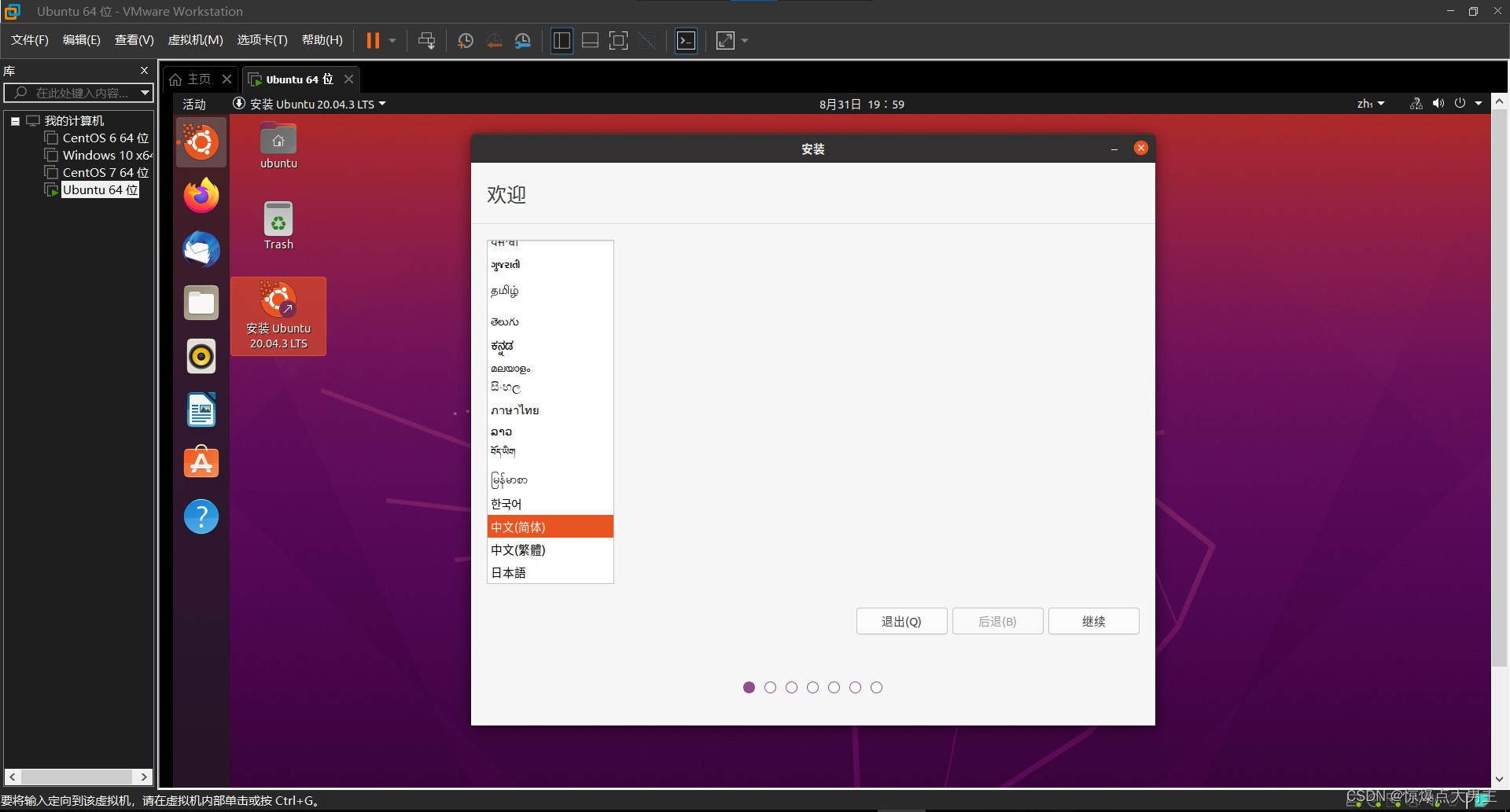Open the zh input source menu
The image size is (1510, 812).
coord(1370,105)
